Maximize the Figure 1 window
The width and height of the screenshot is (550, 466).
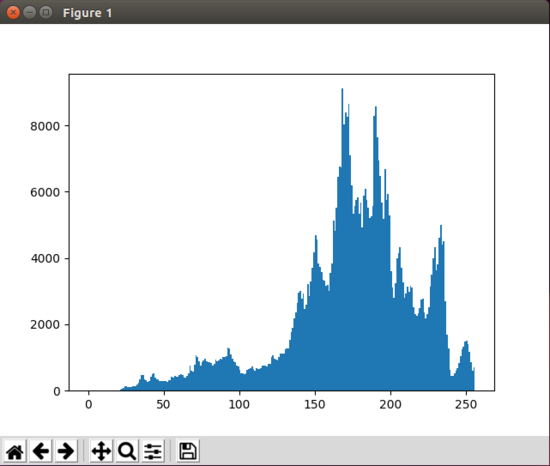(46, 13)
